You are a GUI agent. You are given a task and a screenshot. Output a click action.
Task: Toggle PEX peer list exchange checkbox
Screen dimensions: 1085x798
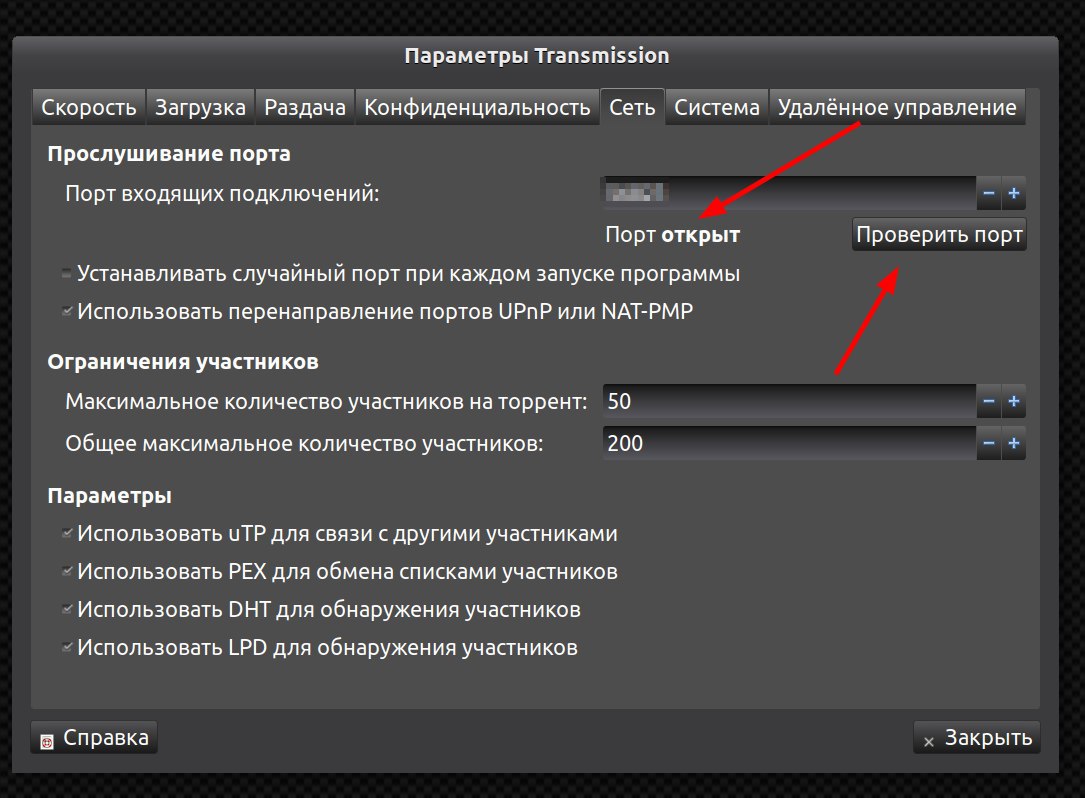coord(67,572)
